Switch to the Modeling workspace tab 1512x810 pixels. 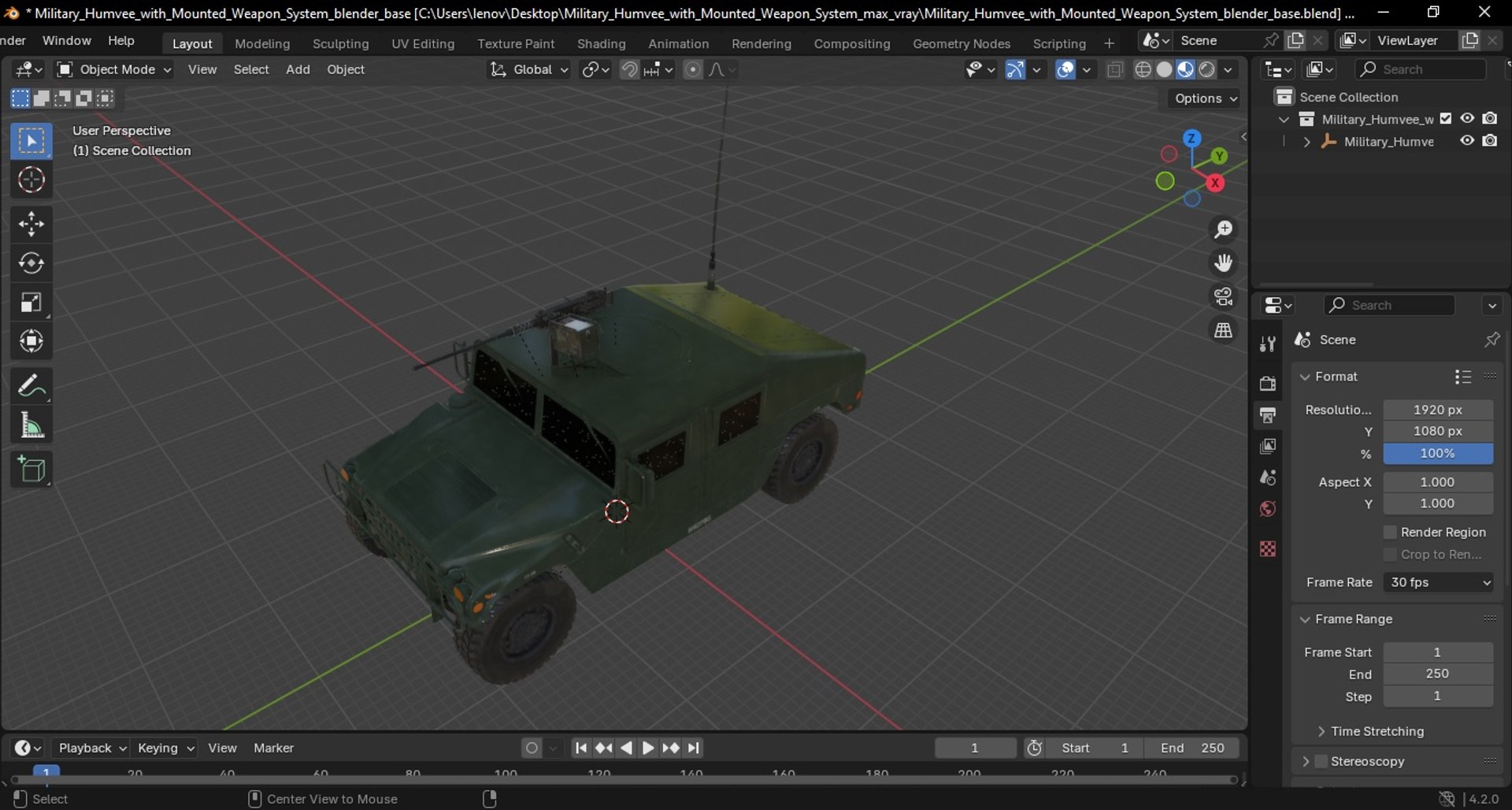[262, 44]
